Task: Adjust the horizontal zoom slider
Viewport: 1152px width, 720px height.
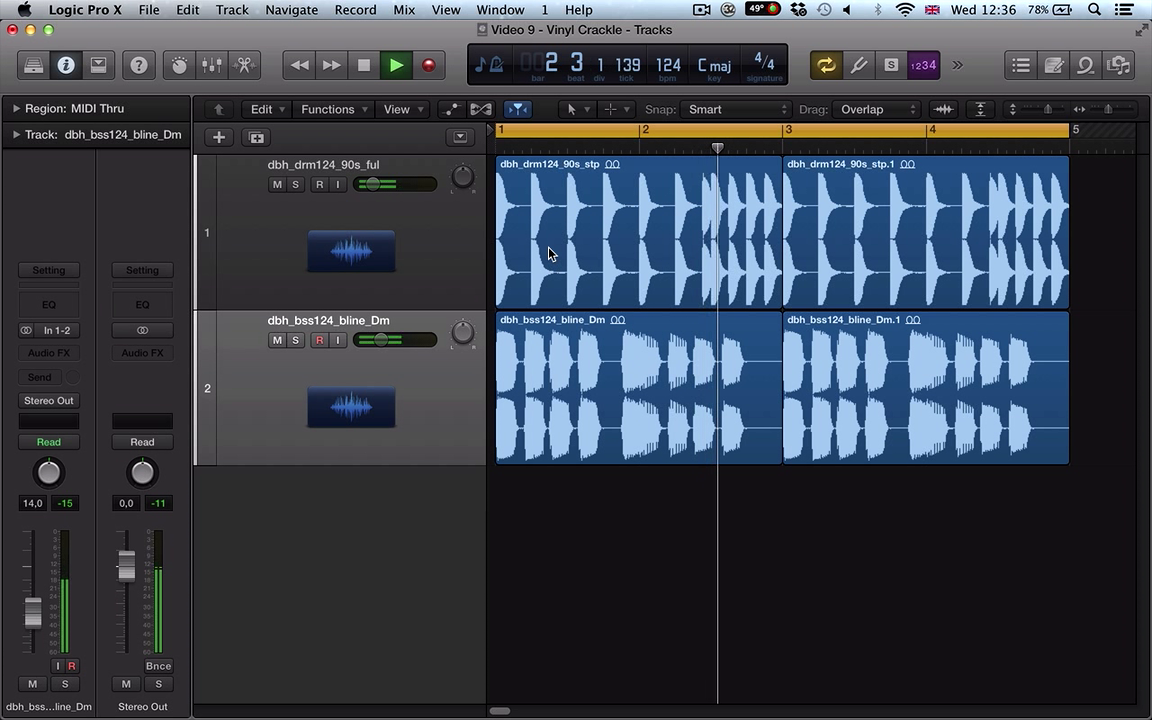Action: (x=1106, y=109)
